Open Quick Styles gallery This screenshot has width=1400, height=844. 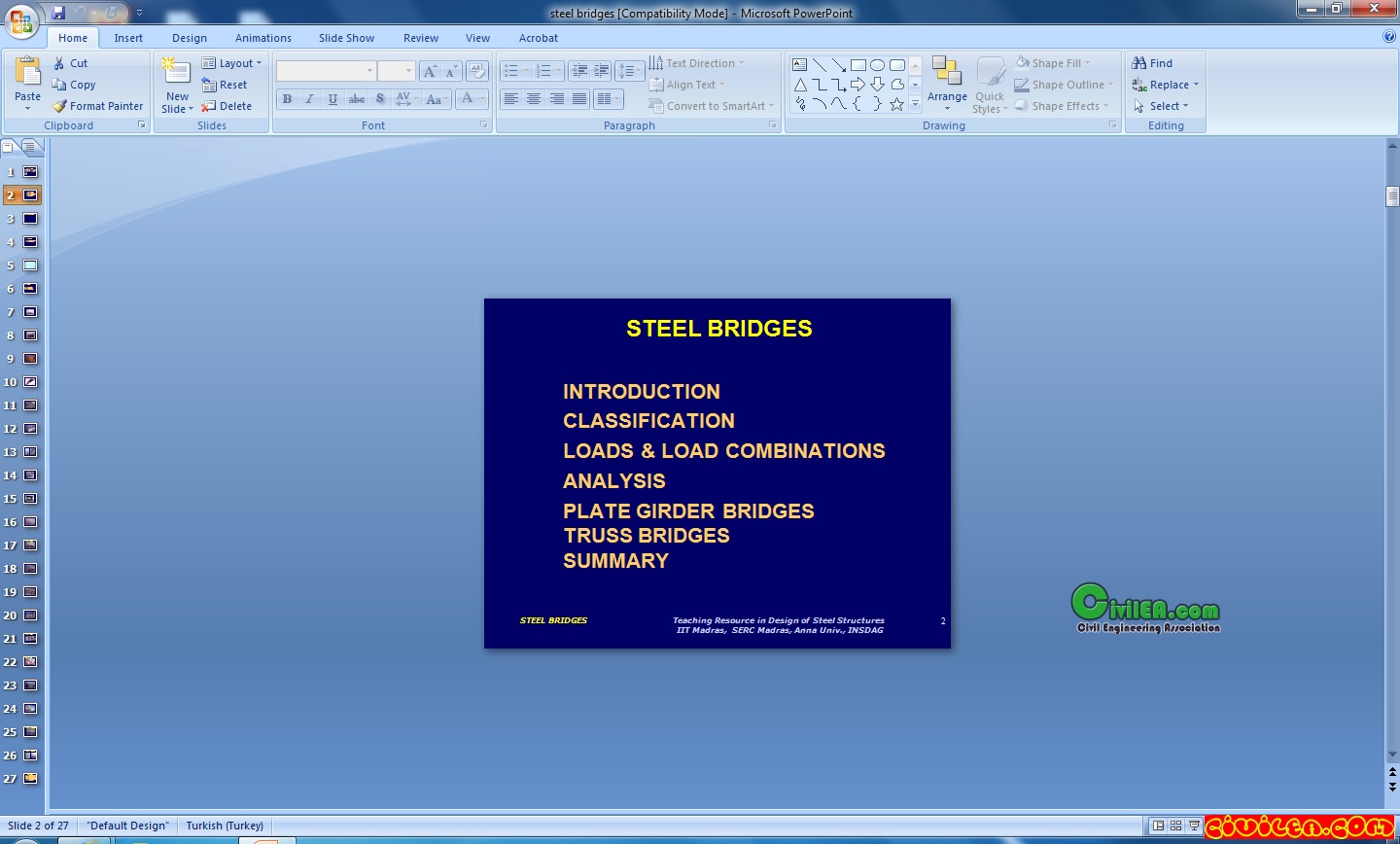point(990,85)
